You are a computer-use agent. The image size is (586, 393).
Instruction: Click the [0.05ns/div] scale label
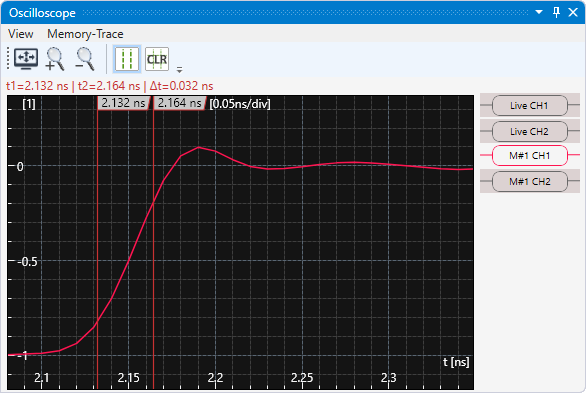[240, 103]
